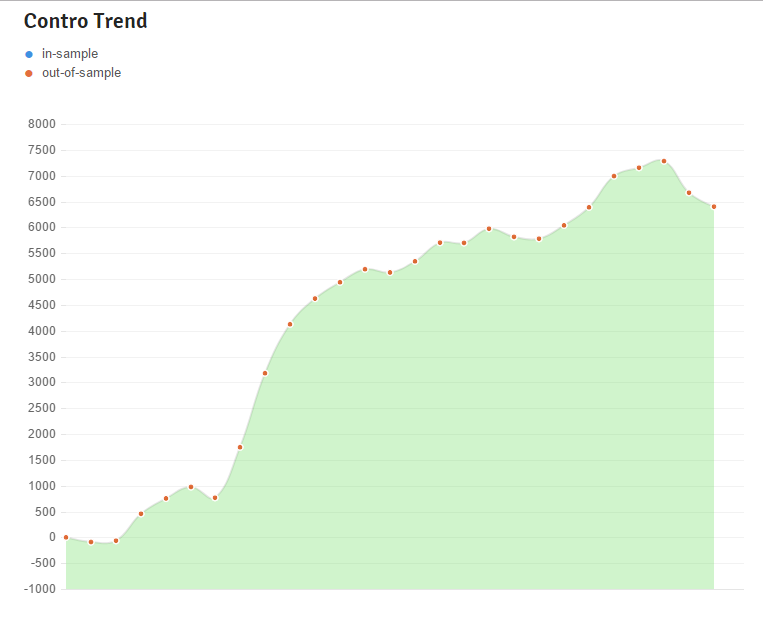Select the data point on the 7000 gridline

click(x=614, y=176)
